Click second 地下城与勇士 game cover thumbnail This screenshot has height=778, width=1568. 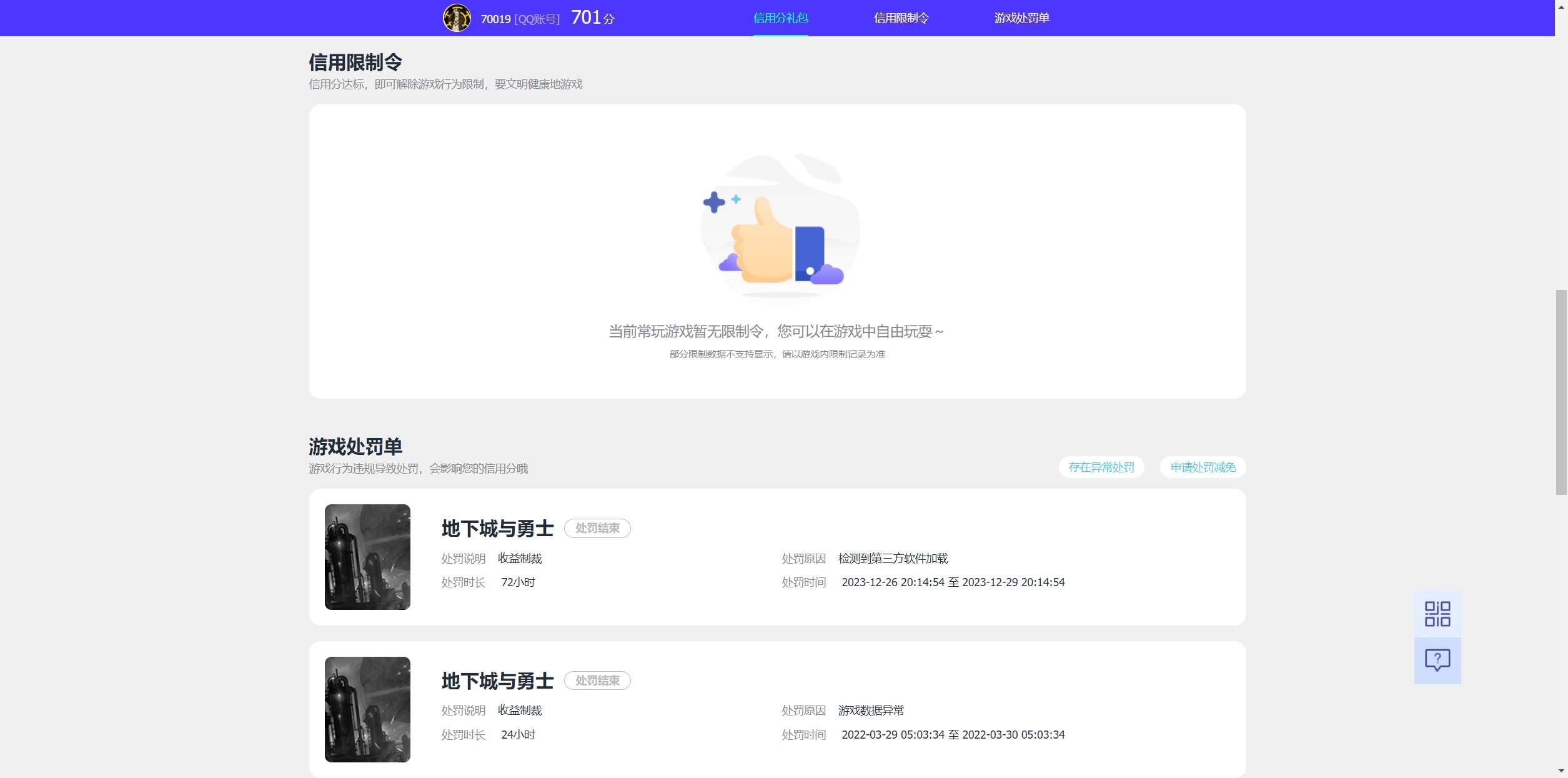367,709
